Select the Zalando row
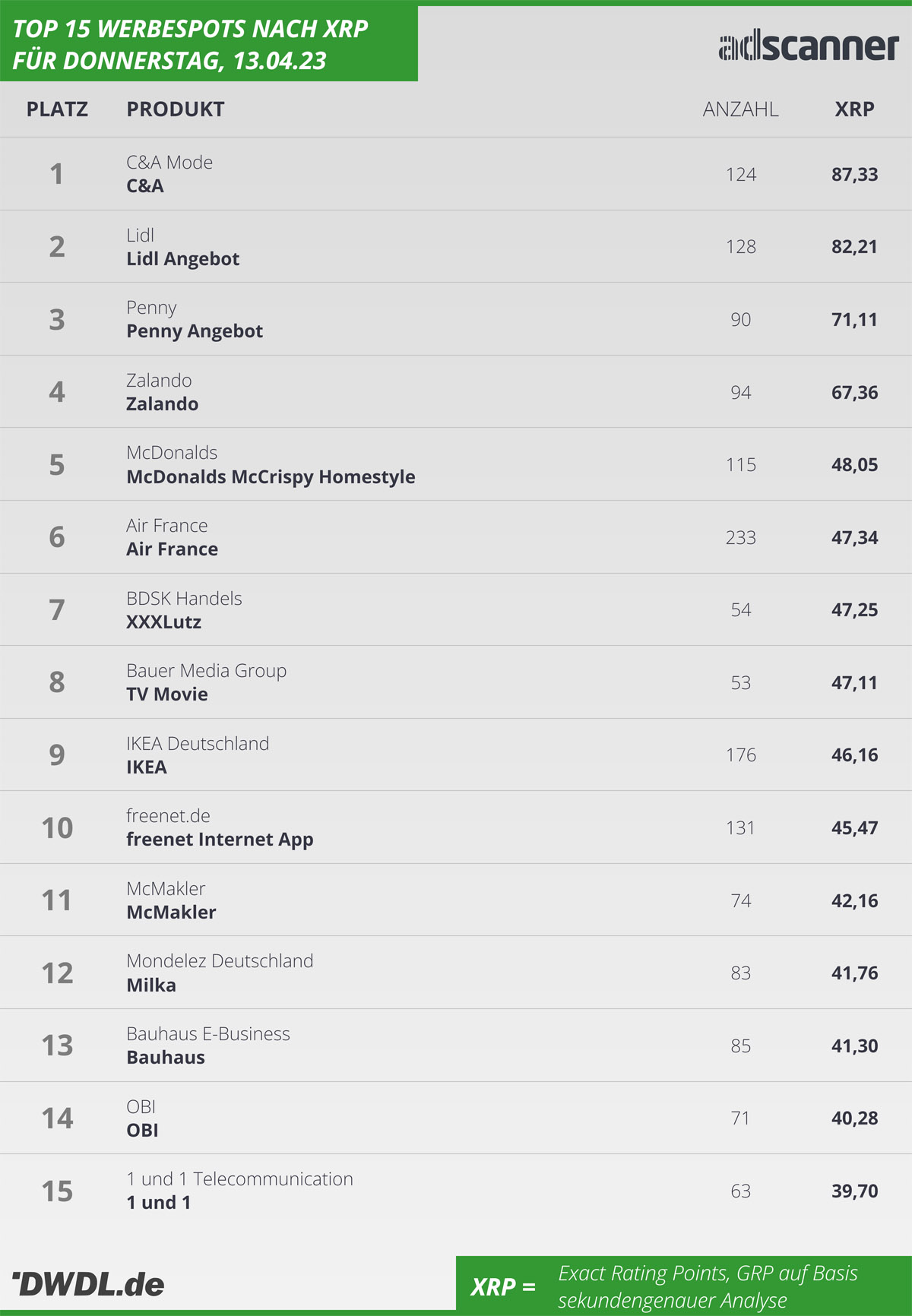 [x=456, y=392]
